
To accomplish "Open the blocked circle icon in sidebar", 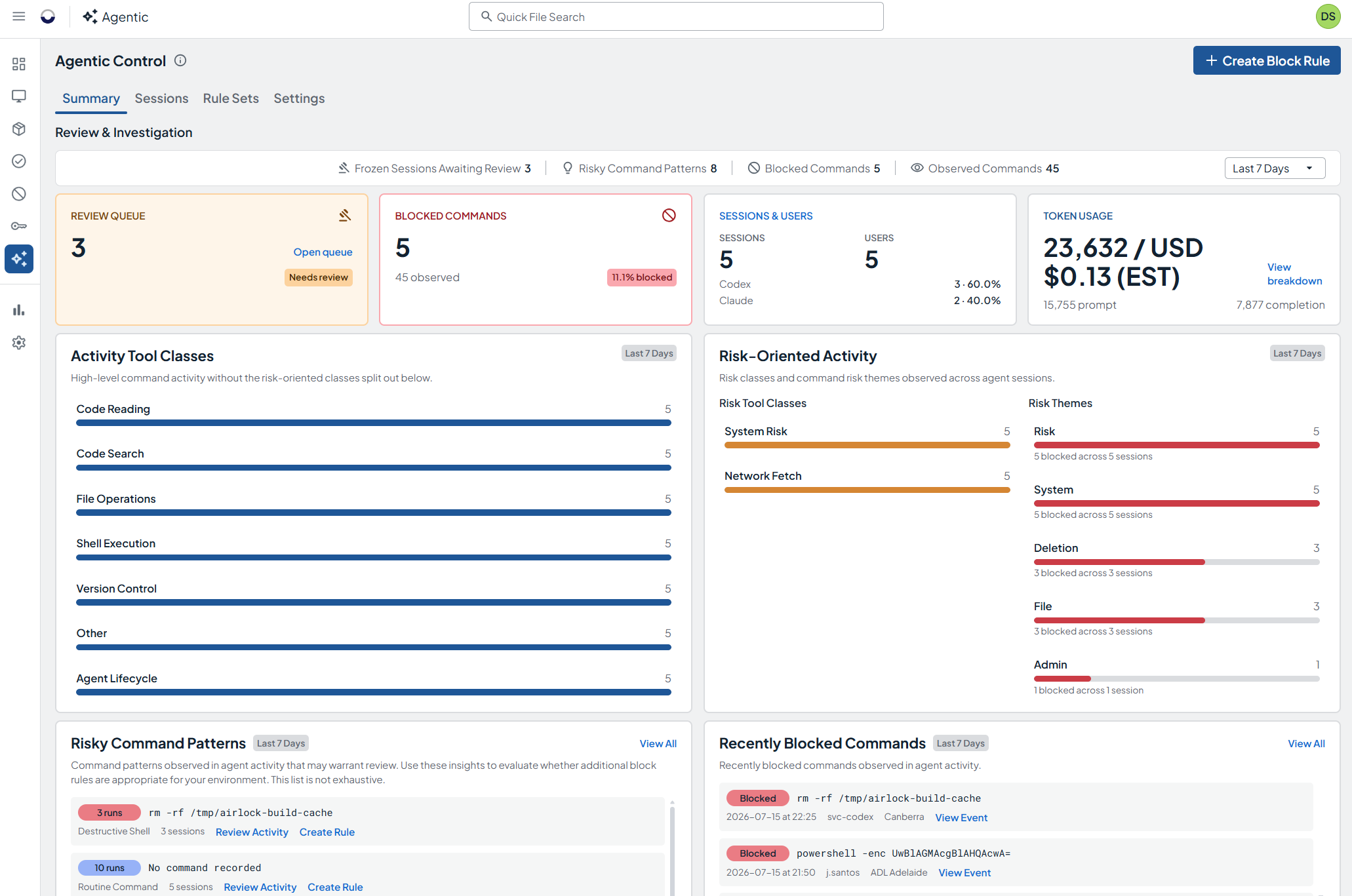I will pos(19,193).
